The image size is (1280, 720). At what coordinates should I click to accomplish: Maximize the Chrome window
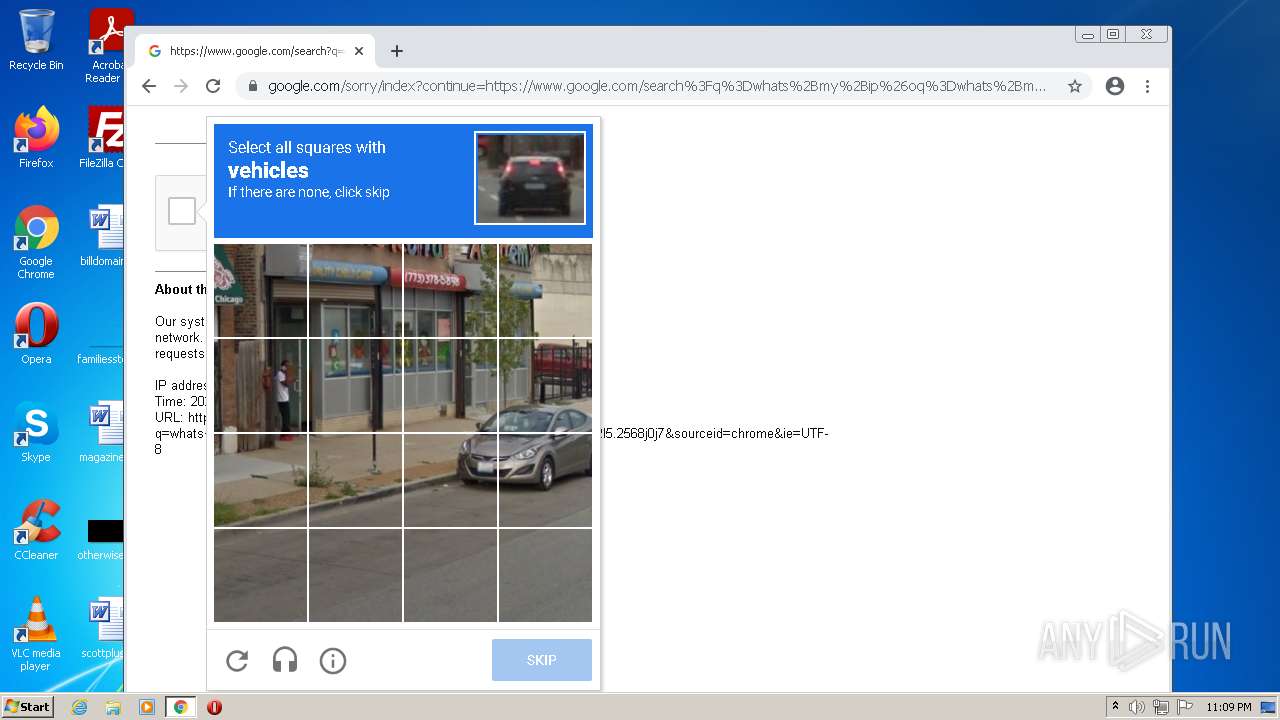click(1113, 34)
